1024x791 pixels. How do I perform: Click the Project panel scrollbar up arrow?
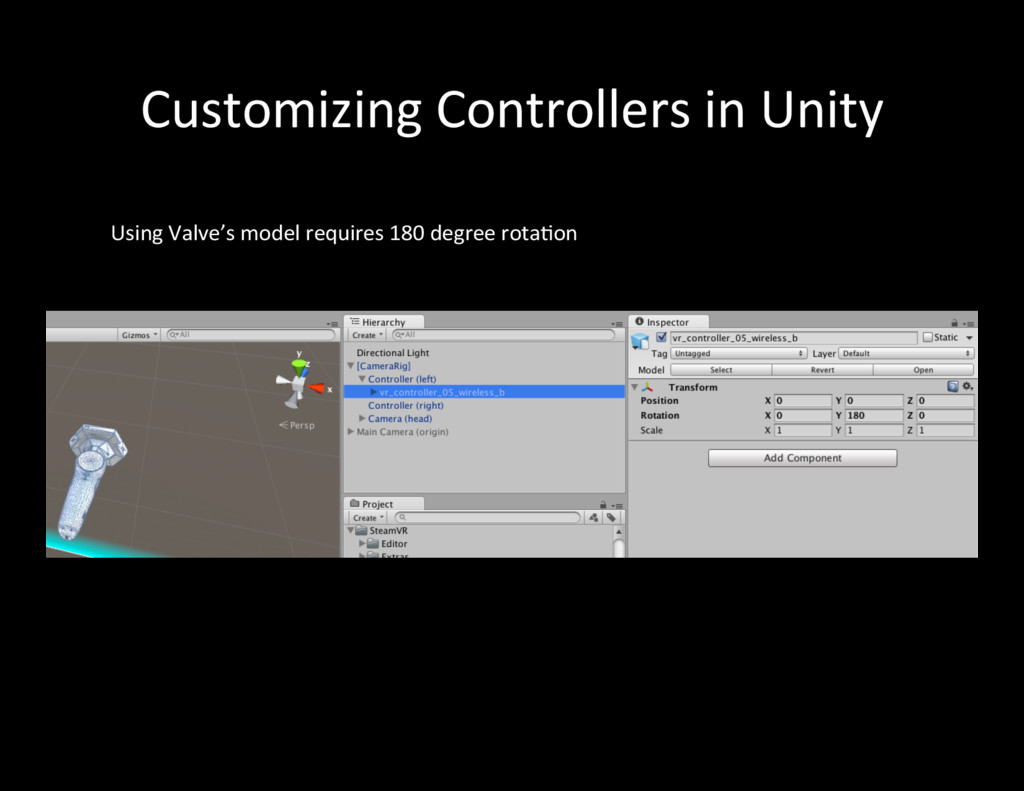coord(618,532)
